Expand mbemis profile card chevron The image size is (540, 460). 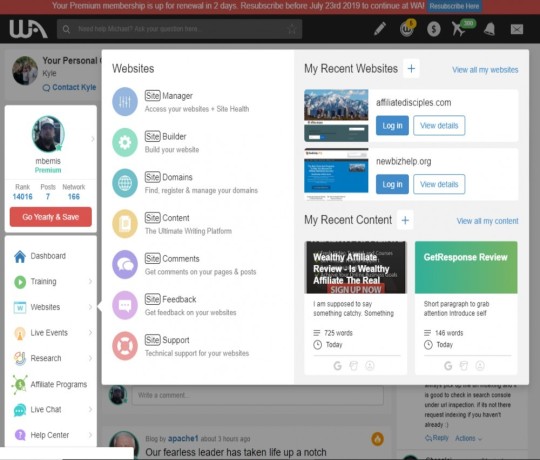point(93,139)
